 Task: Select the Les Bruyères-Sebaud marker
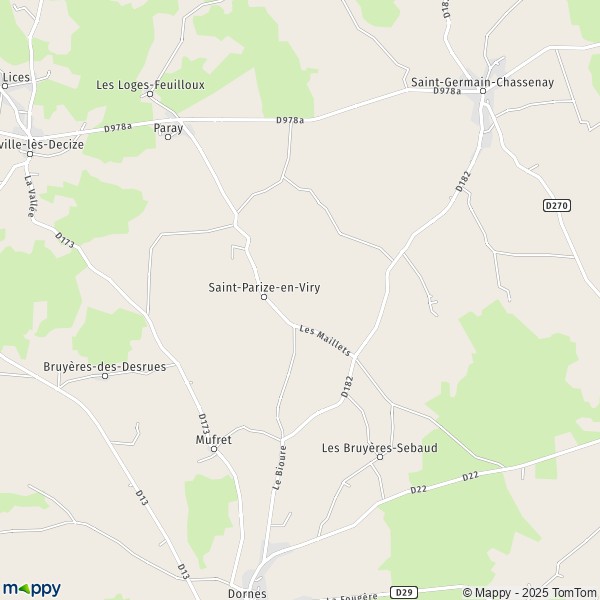(x=380, y=457)
